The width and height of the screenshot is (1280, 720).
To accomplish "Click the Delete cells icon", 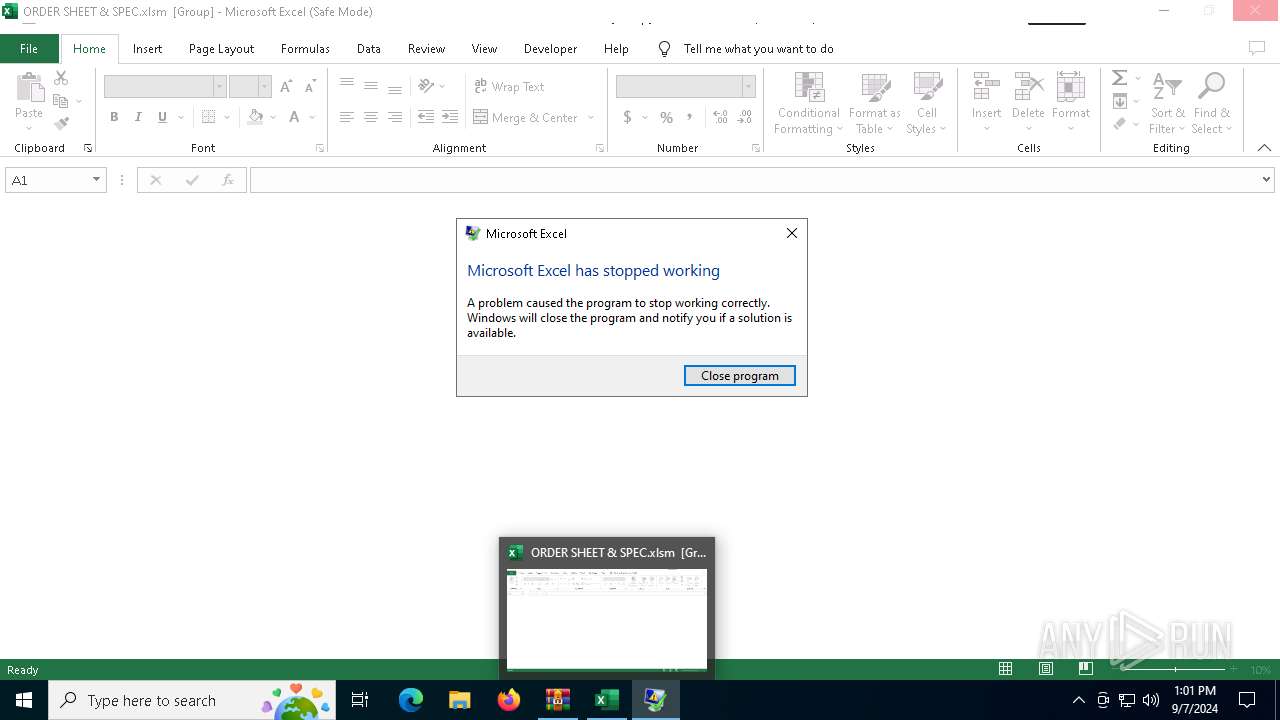I will tap(1028, 87).
